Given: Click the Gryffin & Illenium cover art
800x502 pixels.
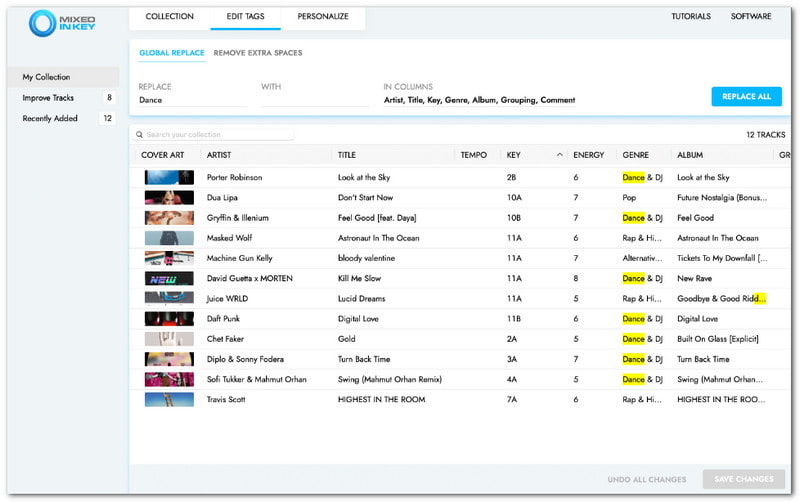Looking at the screenshot, I should (x=169, y=218).
